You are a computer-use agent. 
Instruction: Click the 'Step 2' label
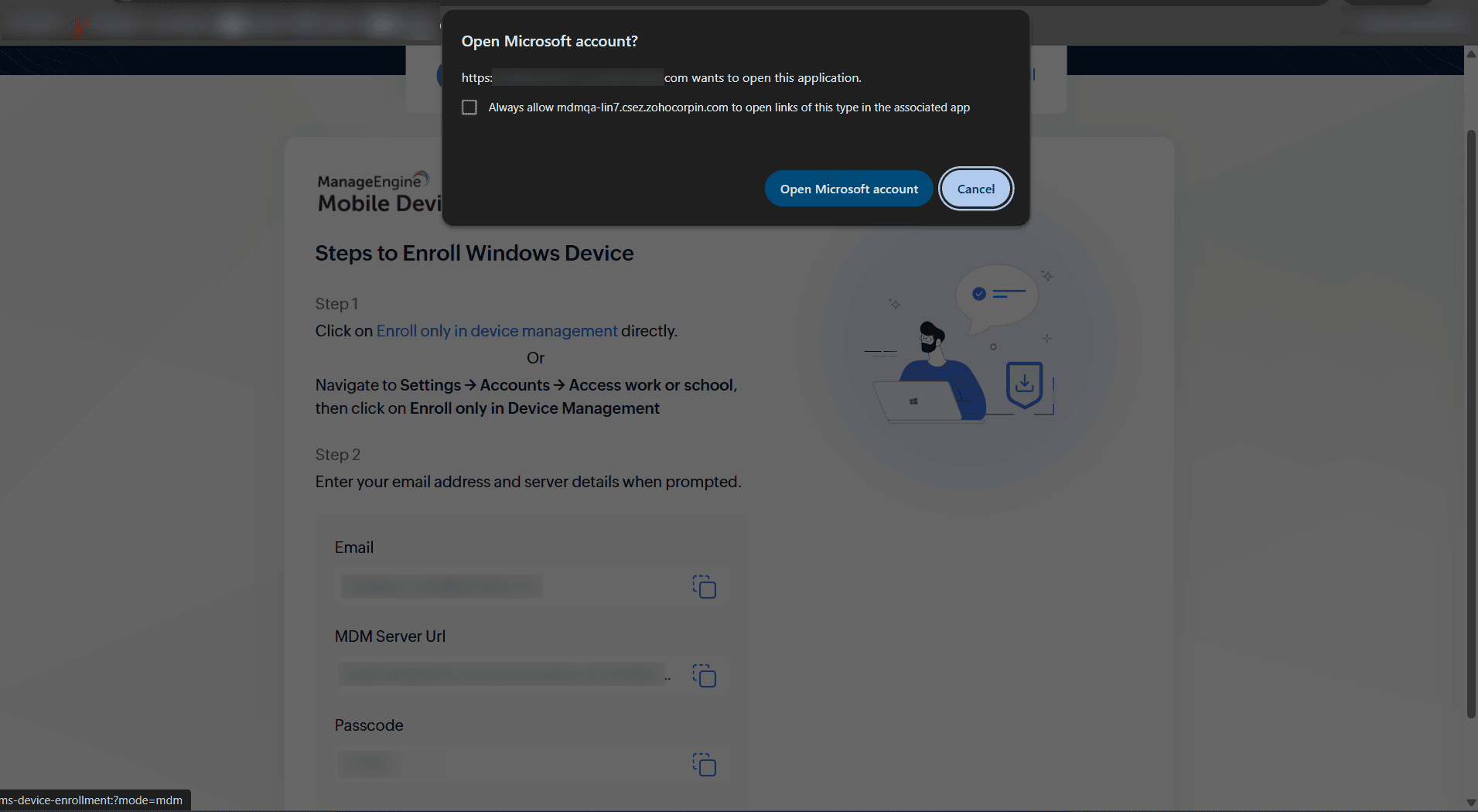point(338,455)
